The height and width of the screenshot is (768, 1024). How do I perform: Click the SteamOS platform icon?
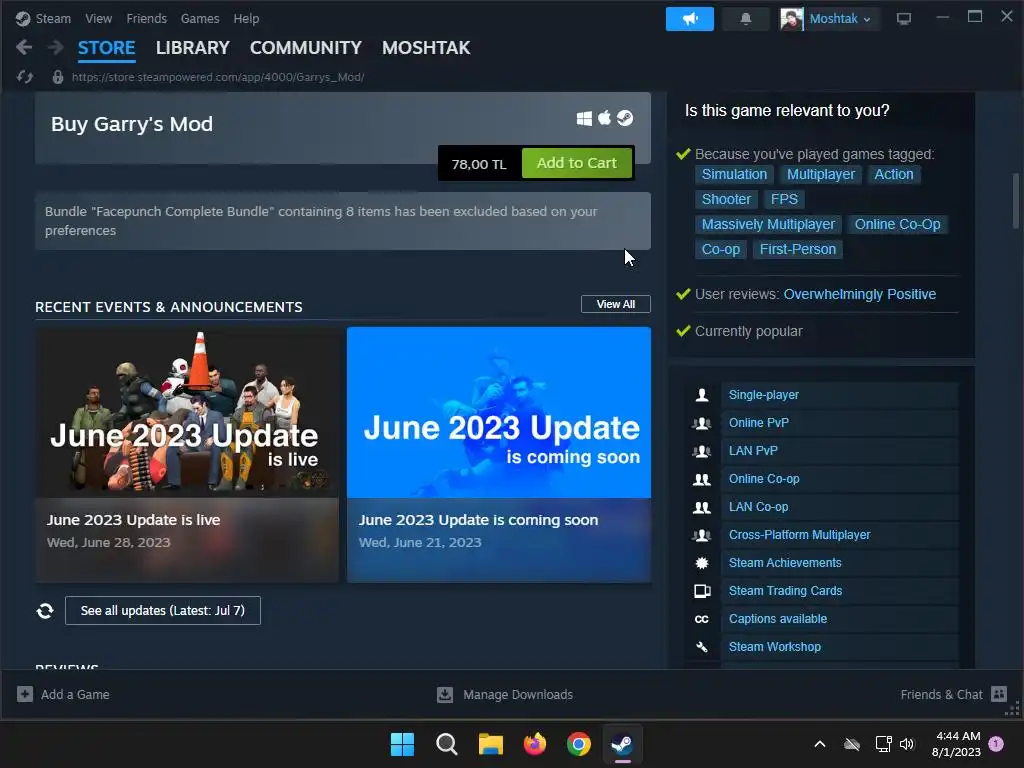coord(625,118)
